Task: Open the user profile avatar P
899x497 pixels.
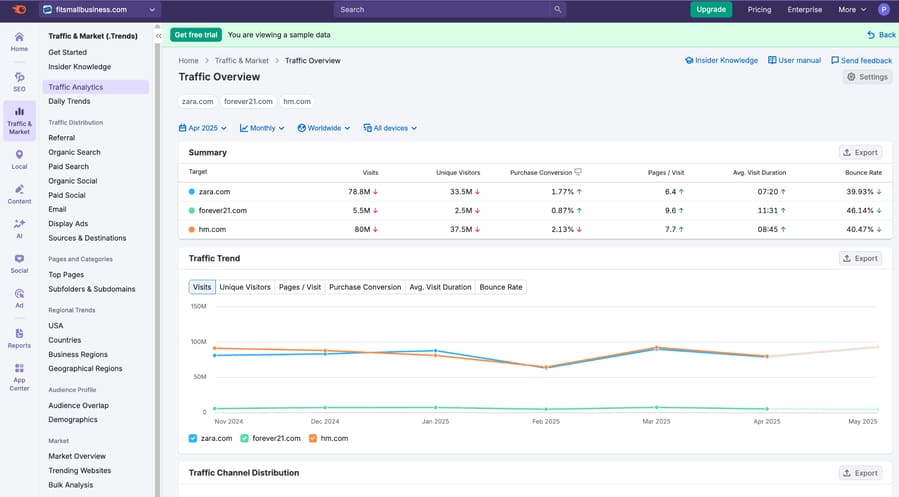Action: 884,9
